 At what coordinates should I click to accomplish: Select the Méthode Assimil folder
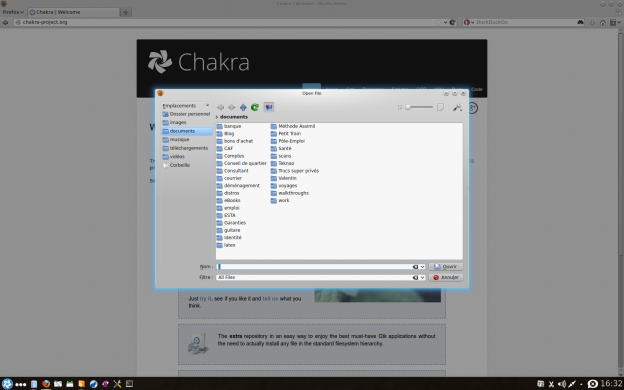293,126
